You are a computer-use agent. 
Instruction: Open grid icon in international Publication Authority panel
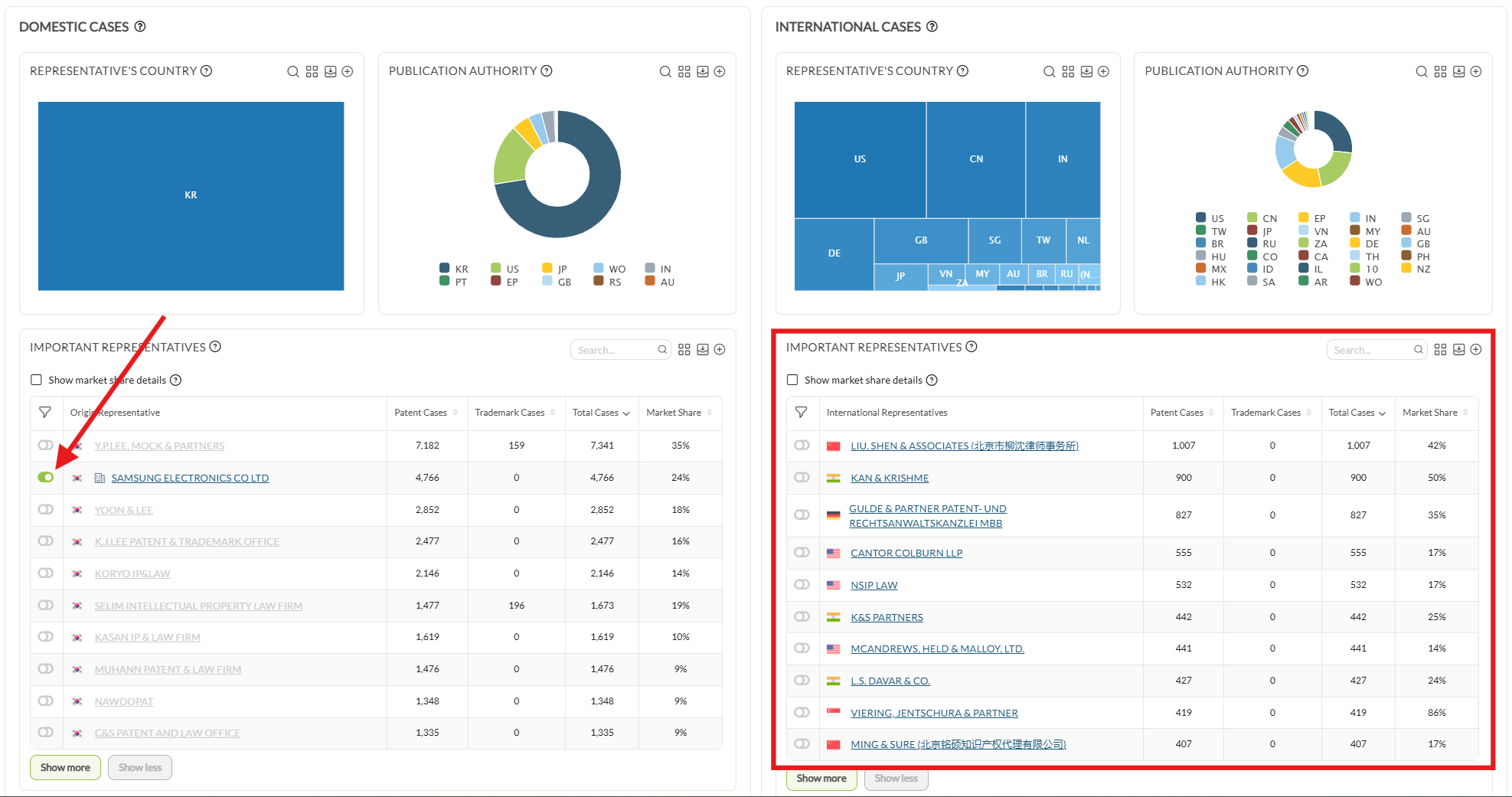coord(1440,71)
